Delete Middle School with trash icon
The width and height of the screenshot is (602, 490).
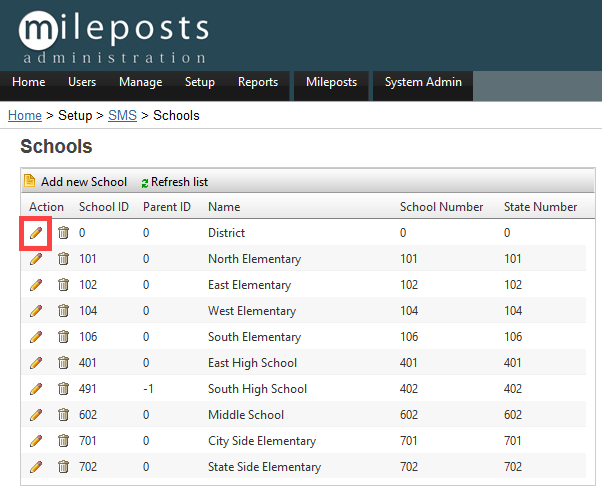click(x=63, y=415)
